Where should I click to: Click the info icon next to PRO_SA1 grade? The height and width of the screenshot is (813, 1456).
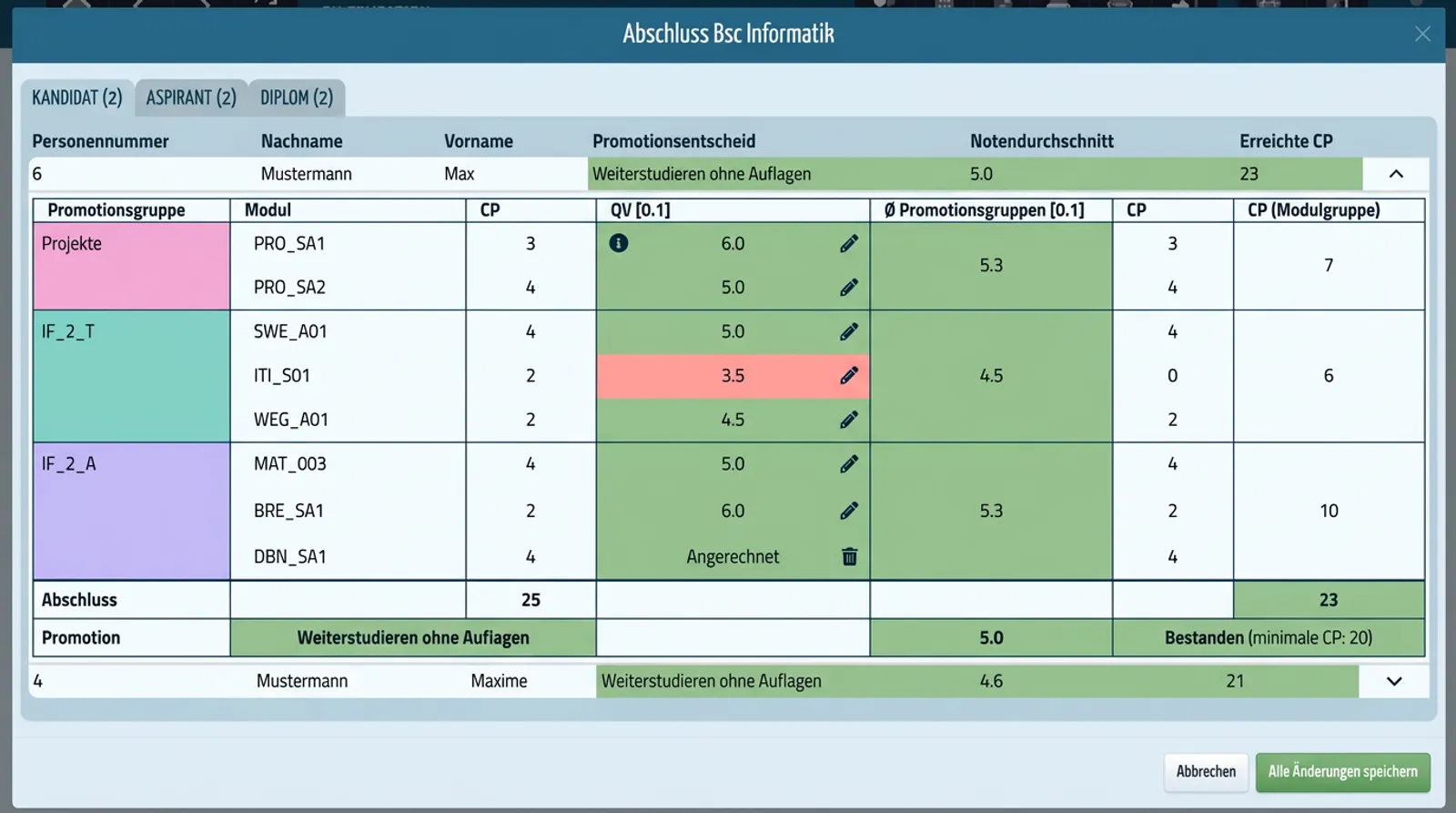(619, 243)
